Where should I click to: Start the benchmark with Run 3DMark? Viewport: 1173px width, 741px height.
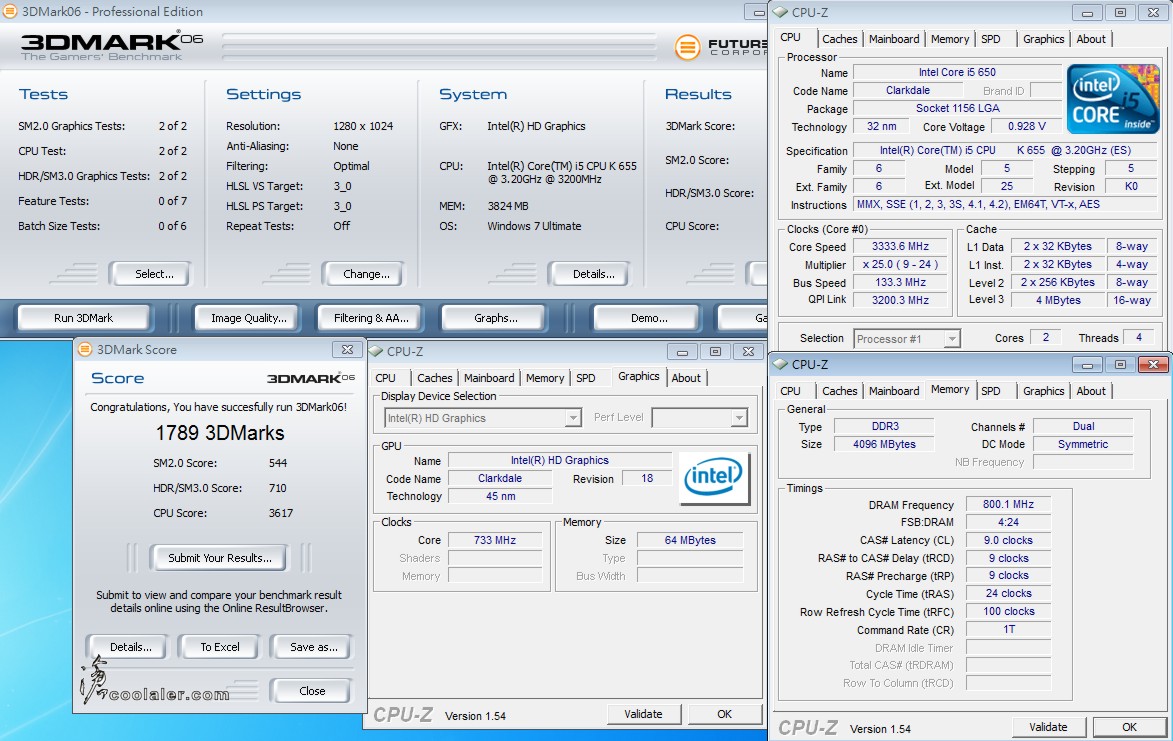[x=83, y=318]
